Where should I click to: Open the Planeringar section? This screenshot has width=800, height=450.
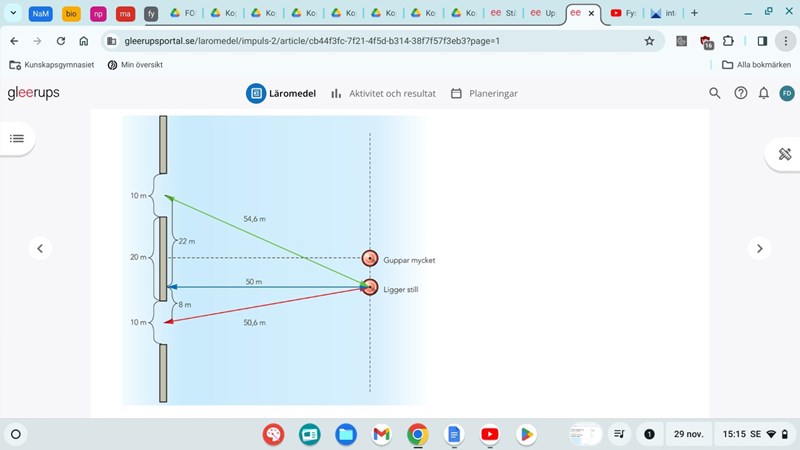tap(484, 93)
